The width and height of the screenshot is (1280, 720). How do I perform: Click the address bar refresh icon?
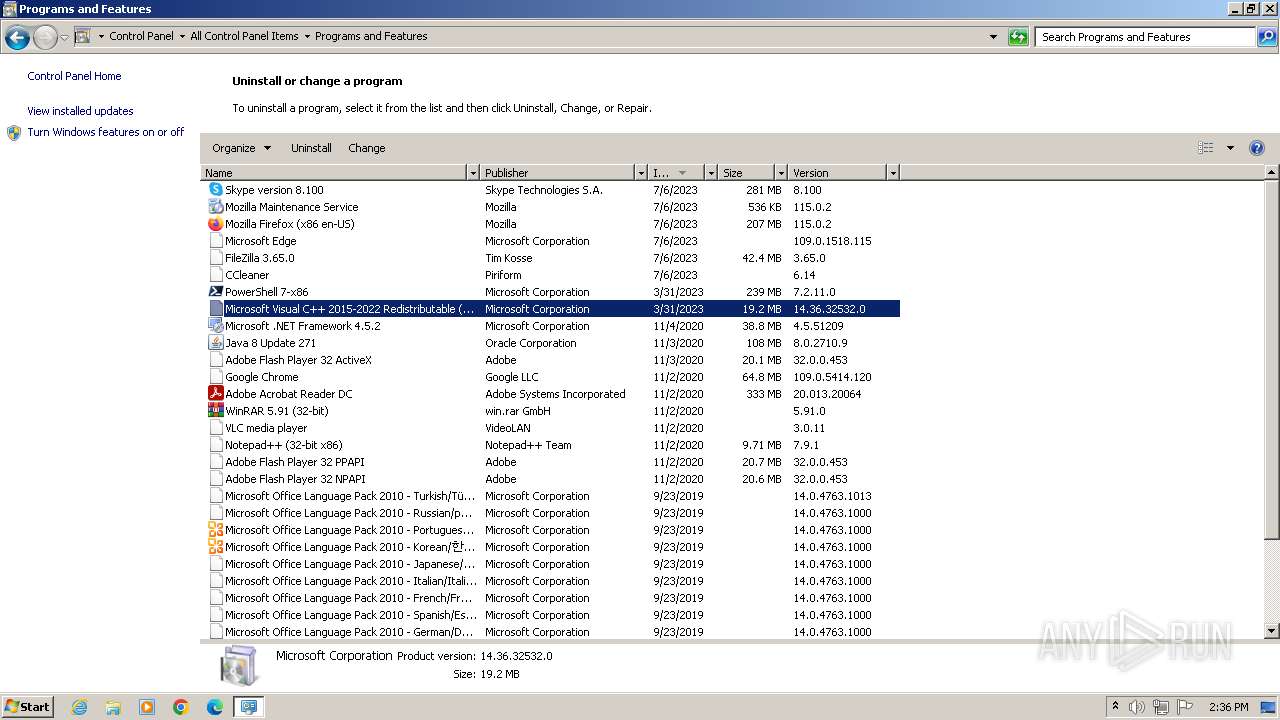point(1018,37)
